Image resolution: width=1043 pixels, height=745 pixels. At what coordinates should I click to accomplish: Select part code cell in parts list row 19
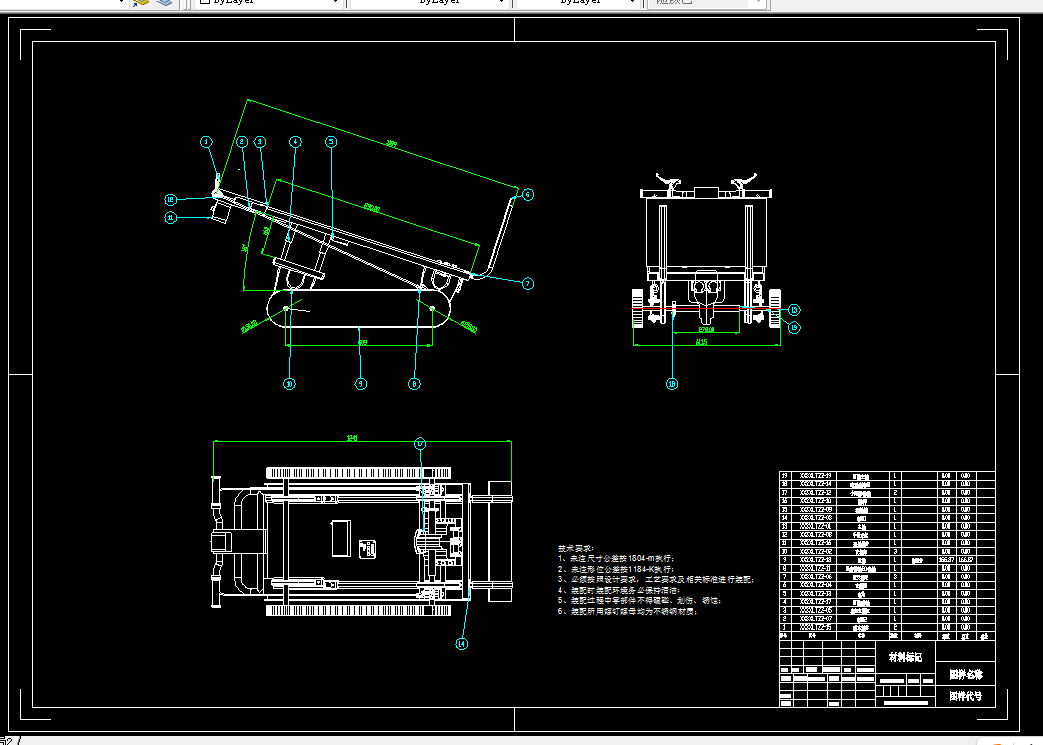(816, 476)
